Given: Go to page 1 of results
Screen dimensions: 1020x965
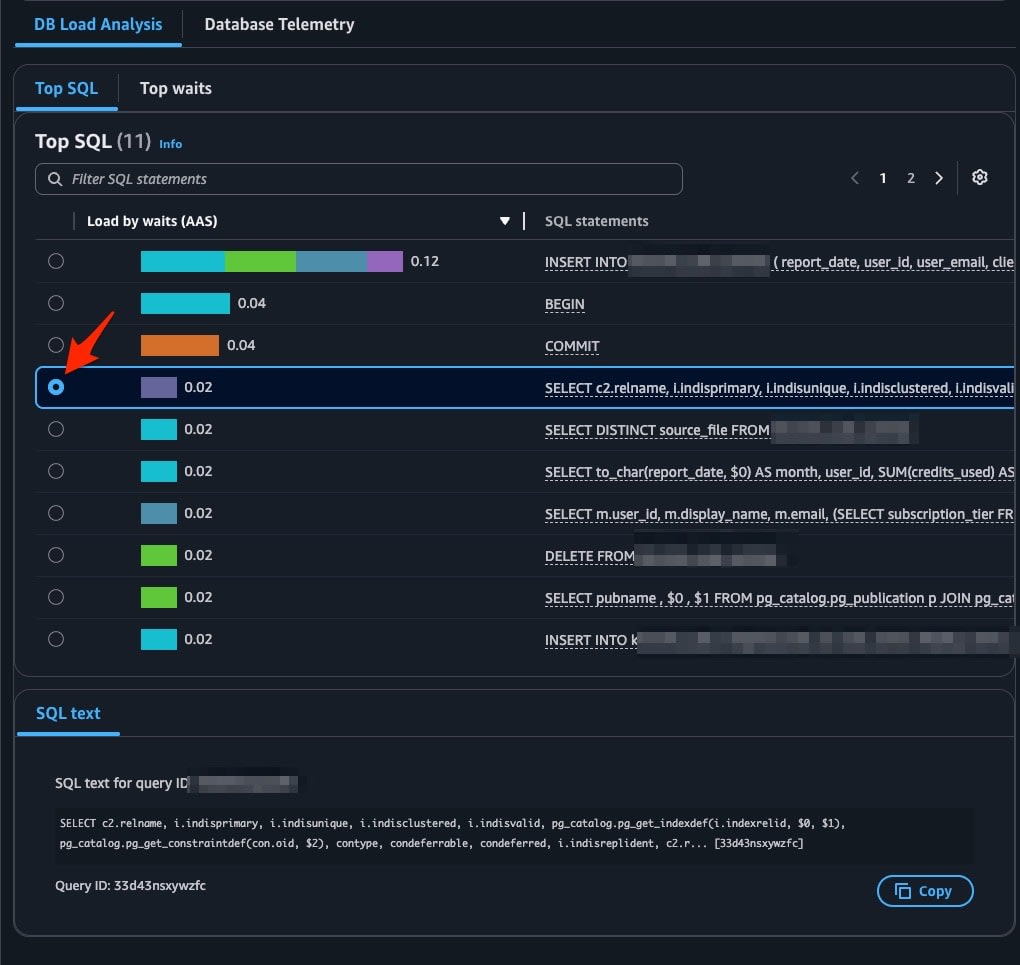Looking at the screenshot, I should [883, 178].
